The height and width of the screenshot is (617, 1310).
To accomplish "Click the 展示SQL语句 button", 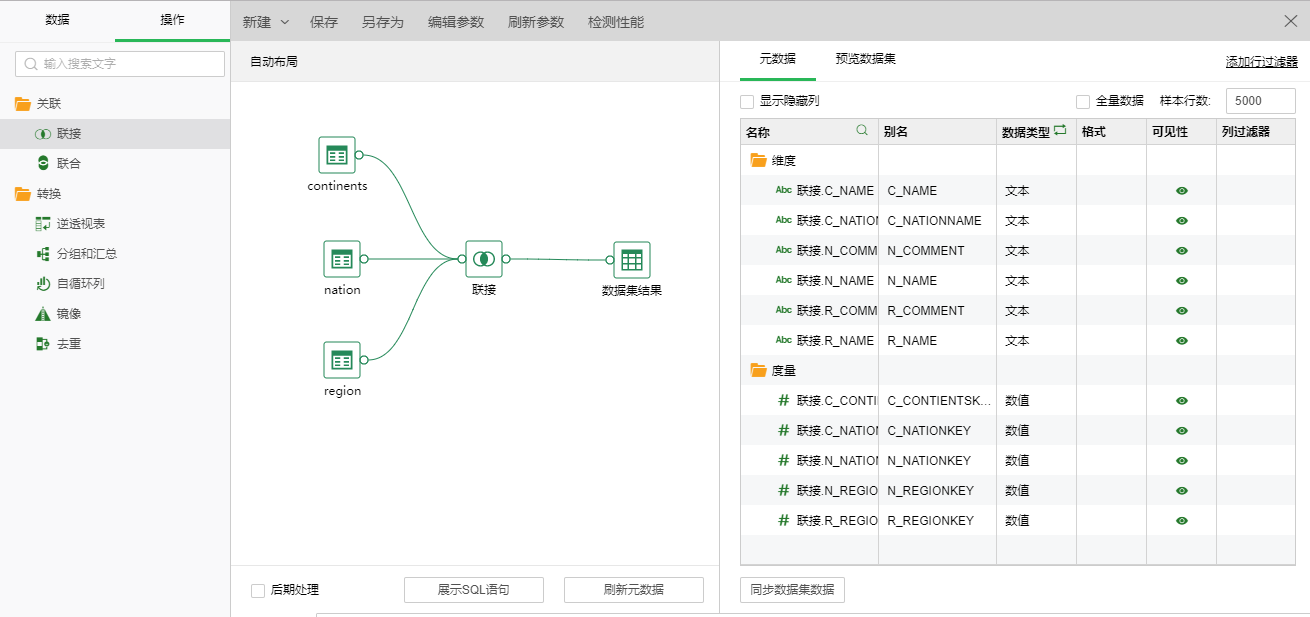I will point(473,590).
